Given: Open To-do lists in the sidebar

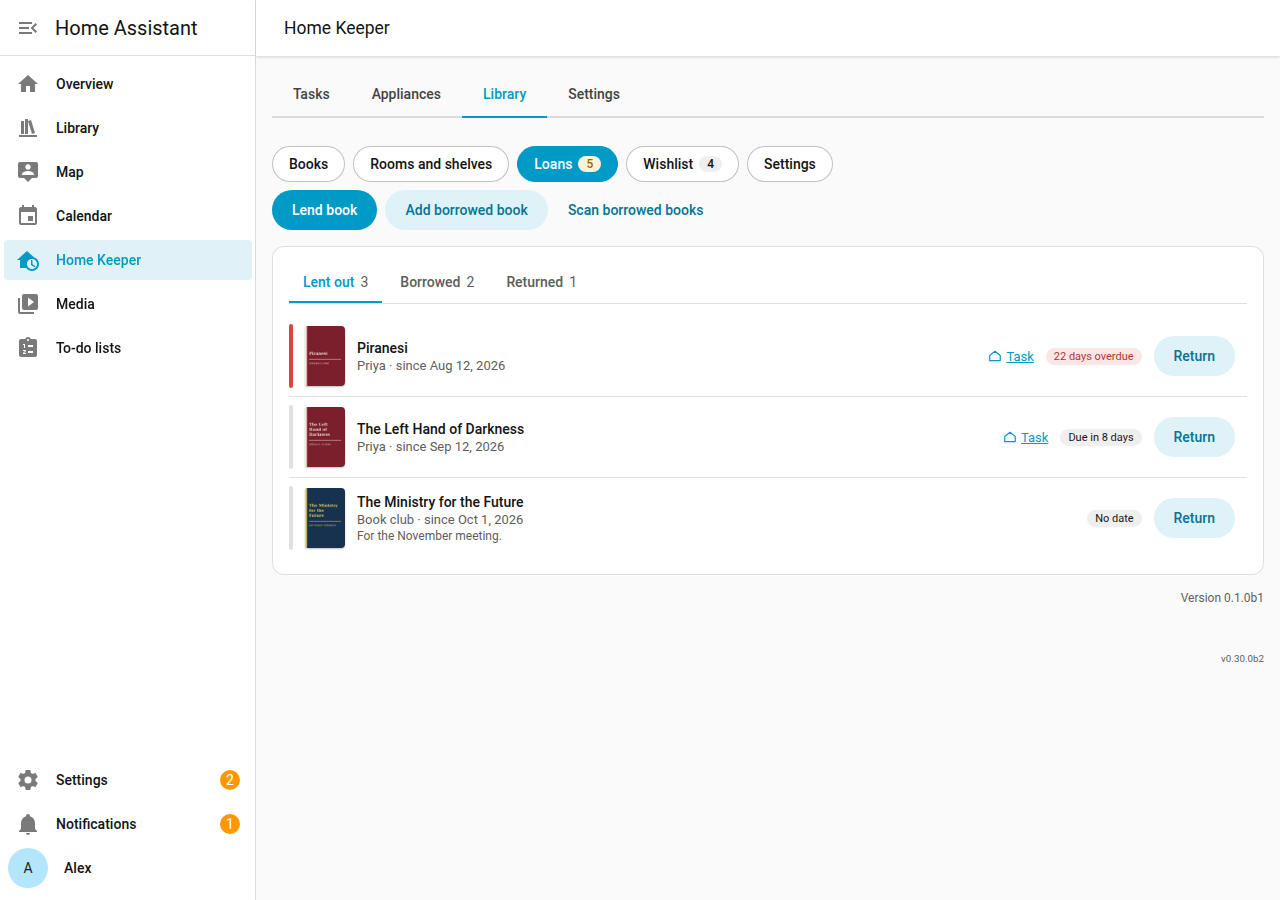Looking at the screenshot, I should click(128, 348).
